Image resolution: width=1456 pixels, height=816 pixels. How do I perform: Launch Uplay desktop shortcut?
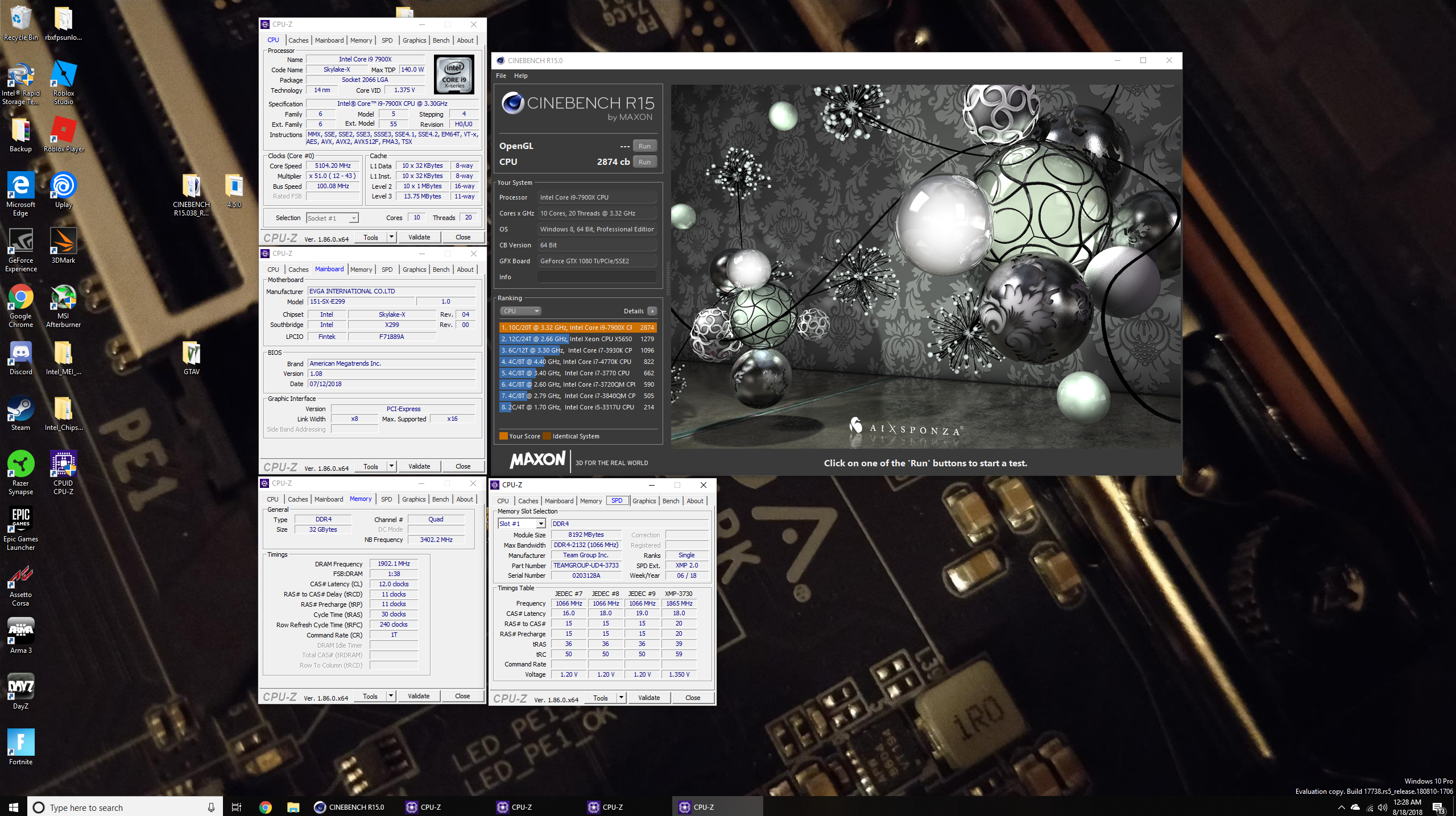pyautogui.click(x=63, y=190)
